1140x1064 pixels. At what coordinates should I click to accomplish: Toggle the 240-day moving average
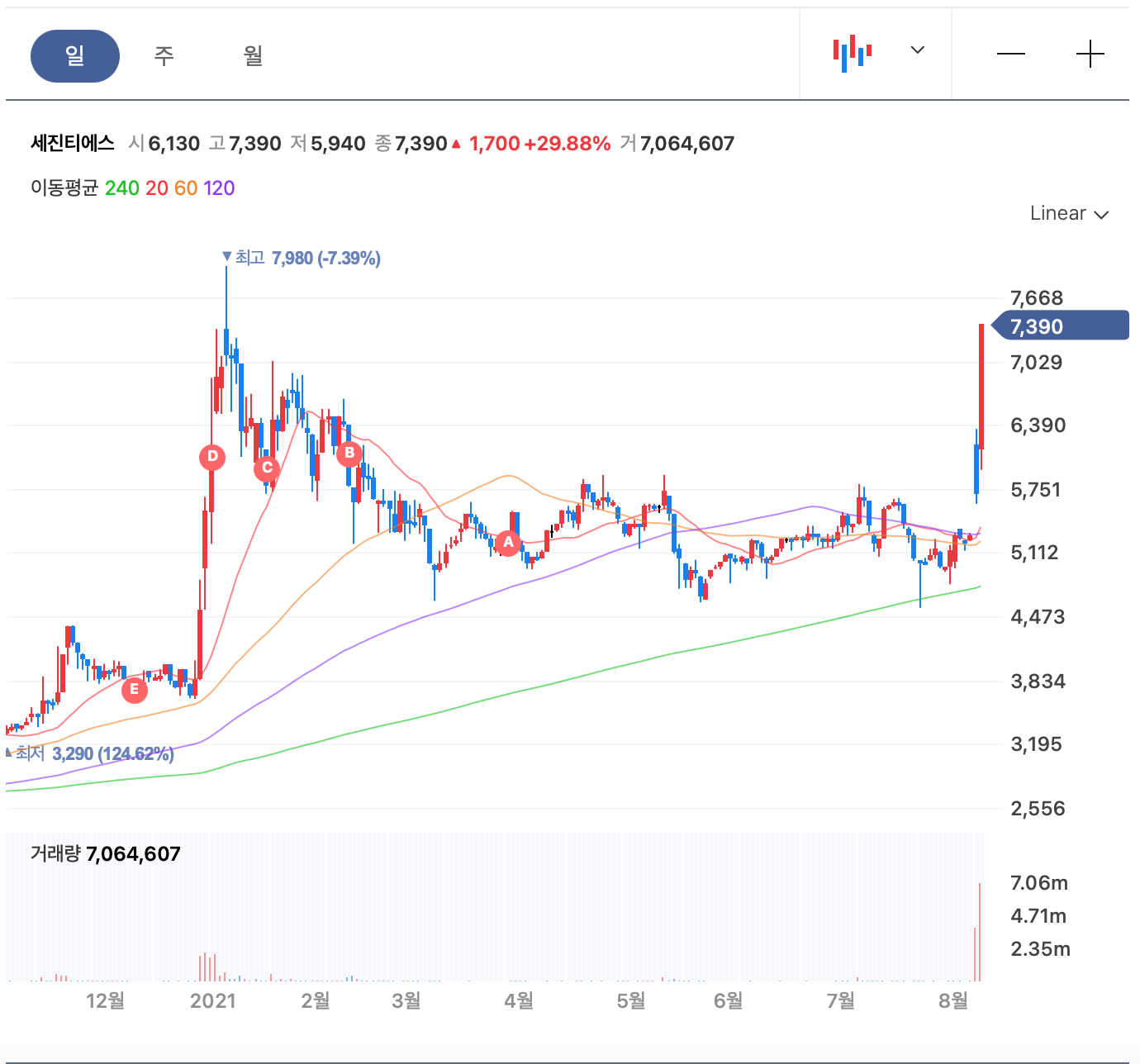click(x=121, y=188)
